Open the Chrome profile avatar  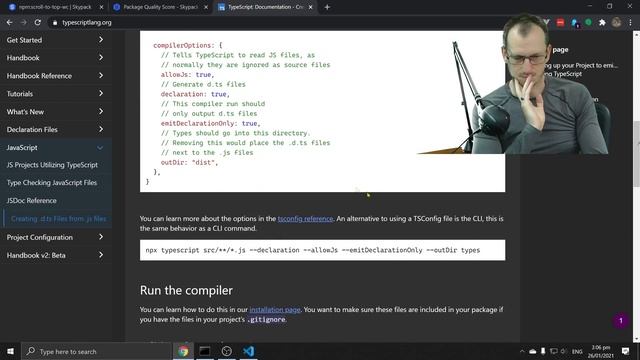[x=616, y=22]
